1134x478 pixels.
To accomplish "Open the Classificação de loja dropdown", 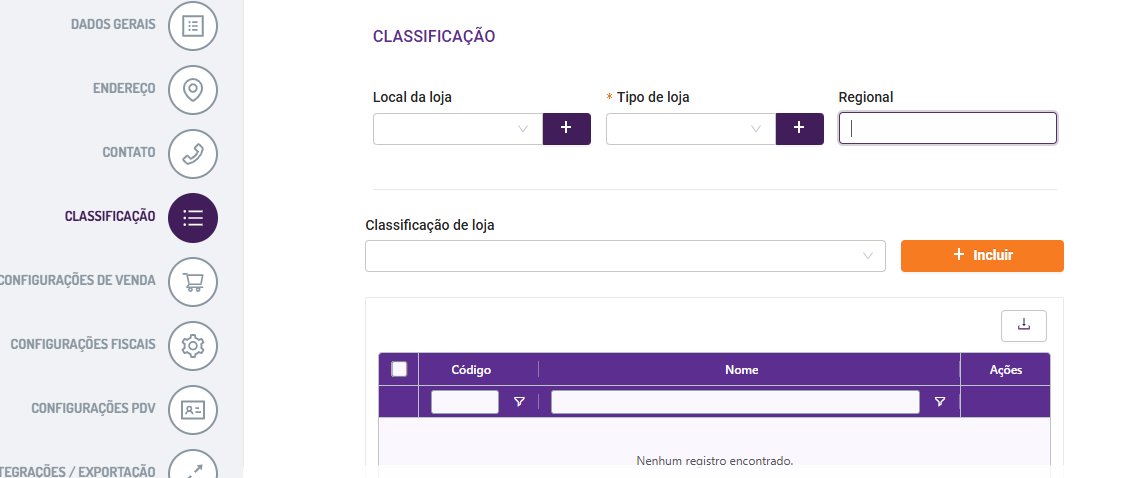I will tap(625, 256).
